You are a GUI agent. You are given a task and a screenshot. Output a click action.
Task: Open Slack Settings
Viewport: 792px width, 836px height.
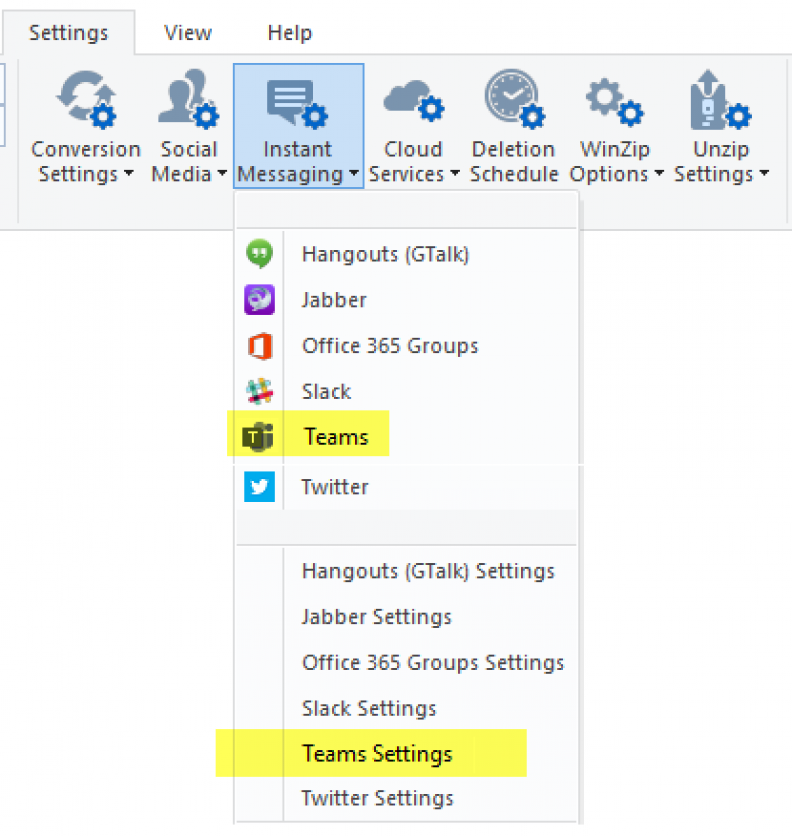coord(406,708)
